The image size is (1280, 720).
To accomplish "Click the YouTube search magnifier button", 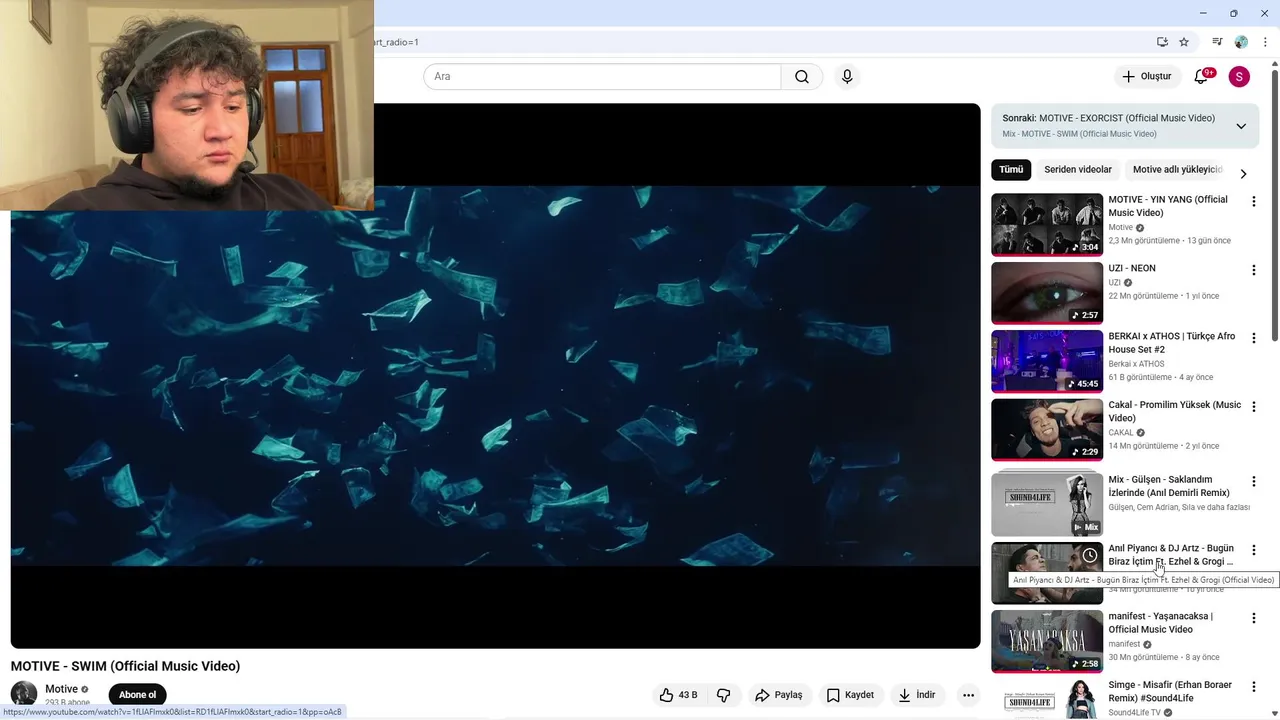I will [802, 77].
